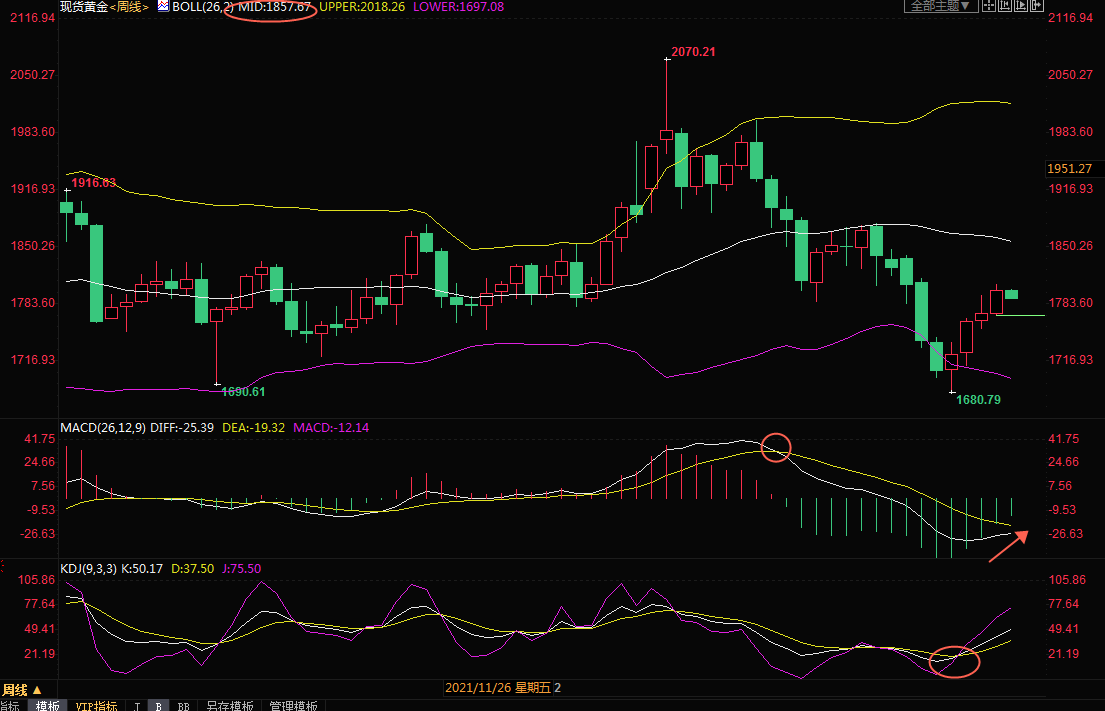This screenshot has width=1105, height=711.
Task: Toggle the T mode button
Action: (x=137, y=705)
